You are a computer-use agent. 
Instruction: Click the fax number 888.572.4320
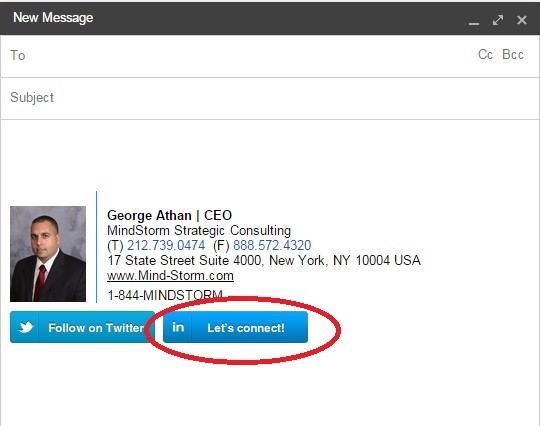(272, 246)
